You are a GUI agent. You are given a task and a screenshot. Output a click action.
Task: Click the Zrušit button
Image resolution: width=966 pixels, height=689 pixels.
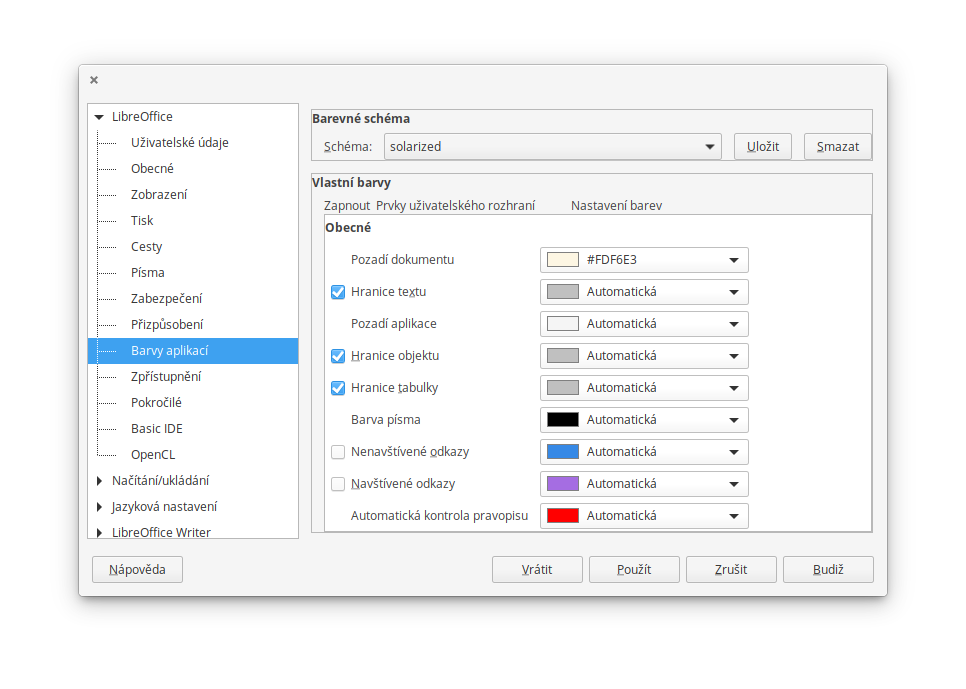click(731, 569)
